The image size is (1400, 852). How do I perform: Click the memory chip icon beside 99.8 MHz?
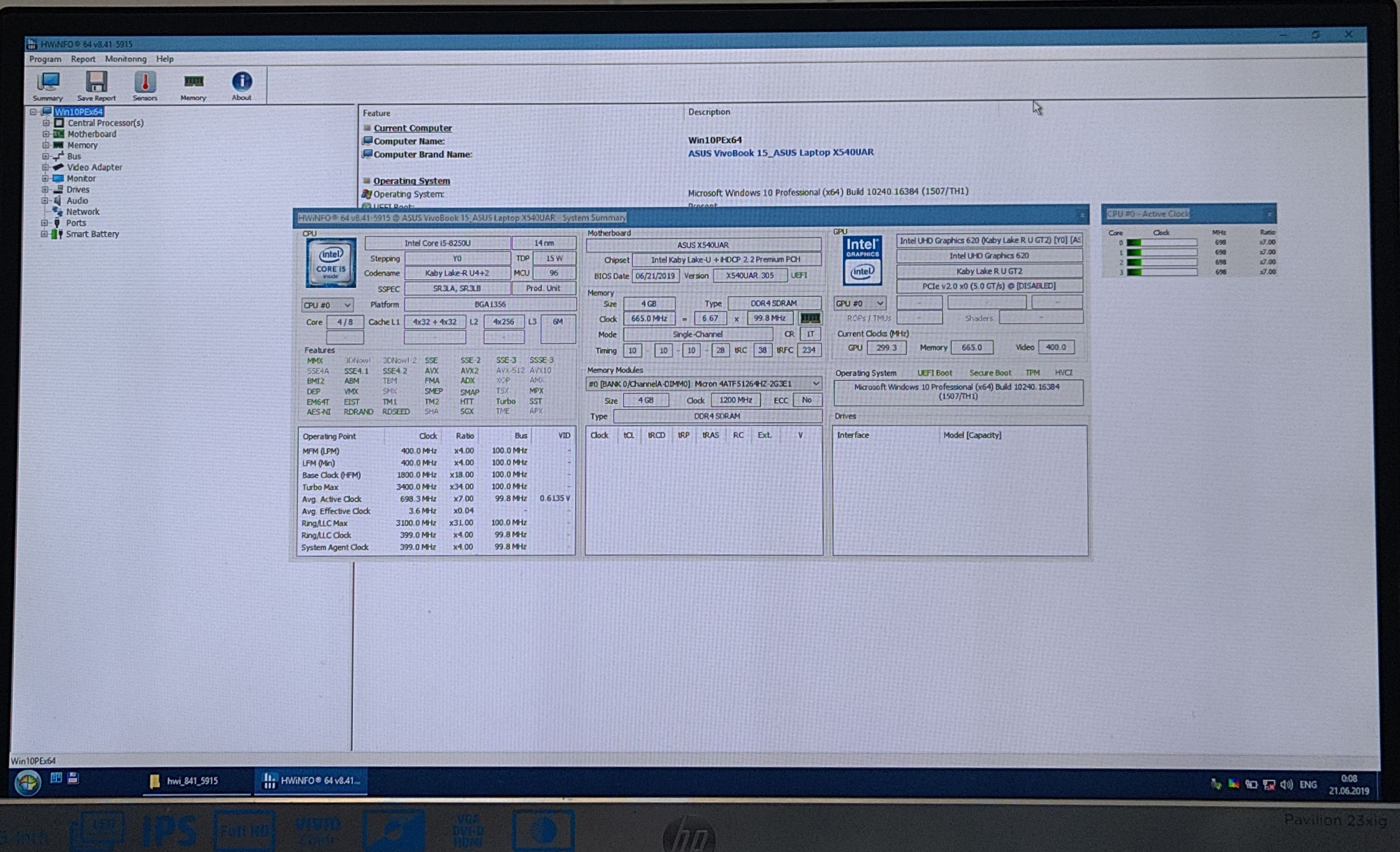coord(810,318)
